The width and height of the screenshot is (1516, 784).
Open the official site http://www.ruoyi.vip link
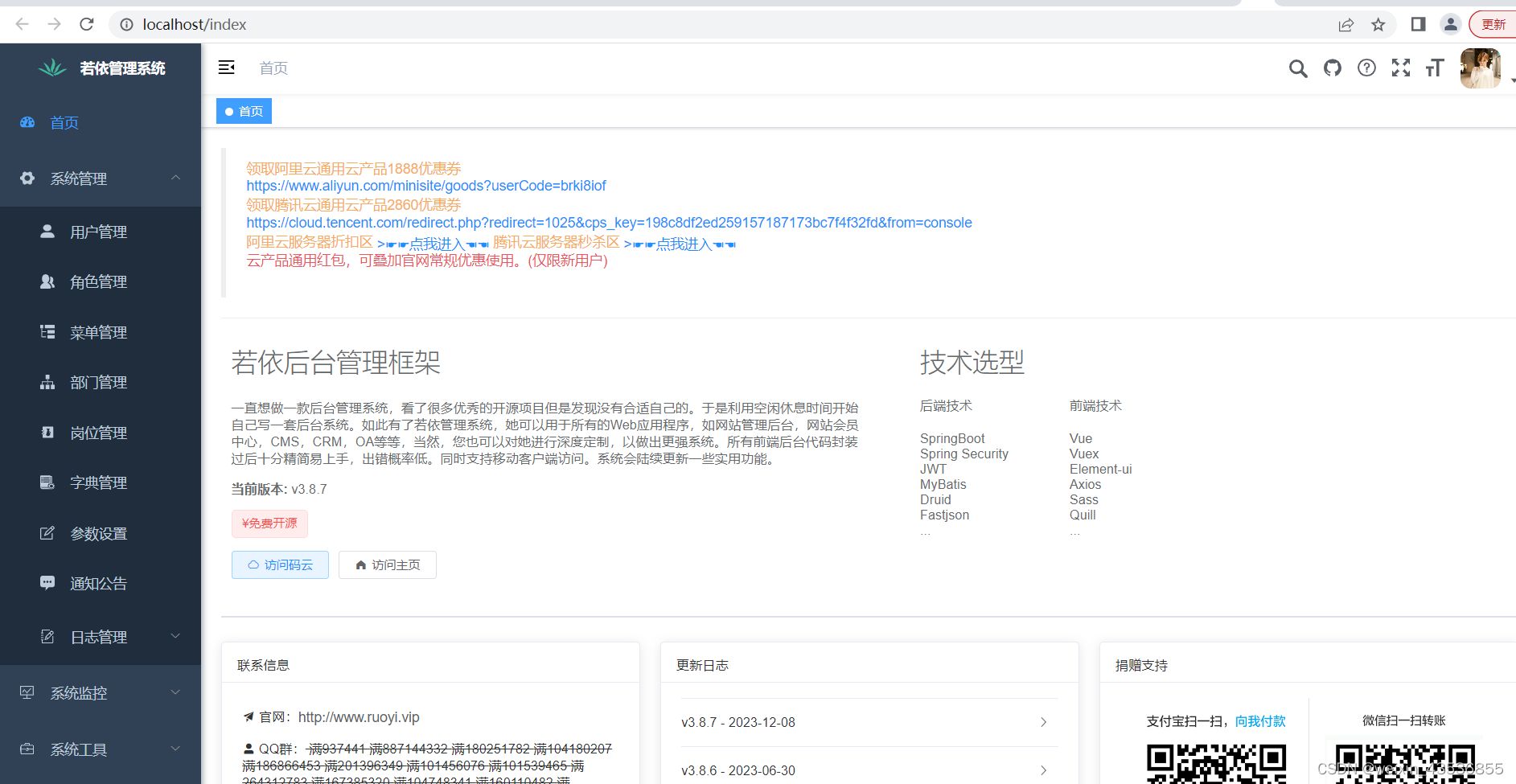(359, 717)
